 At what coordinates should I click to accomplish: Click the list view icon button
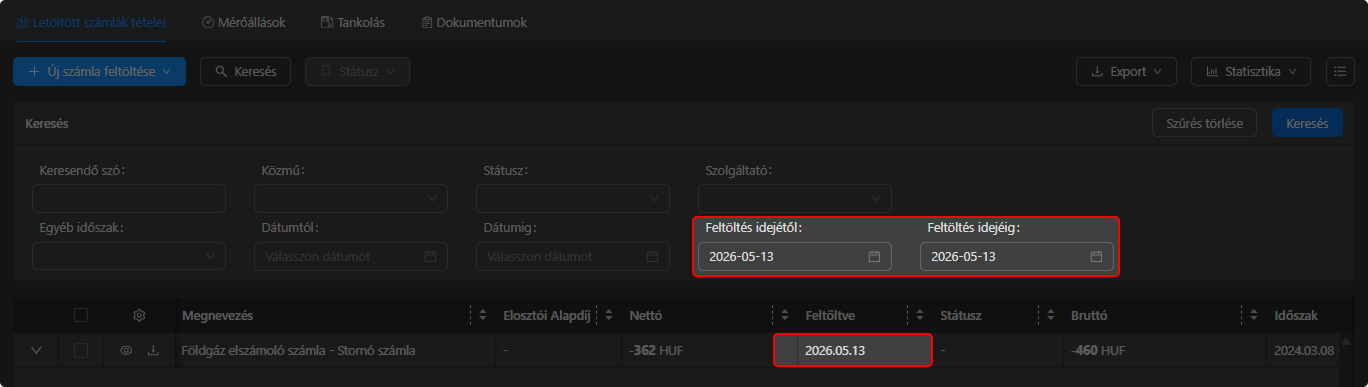(1339, 72)
